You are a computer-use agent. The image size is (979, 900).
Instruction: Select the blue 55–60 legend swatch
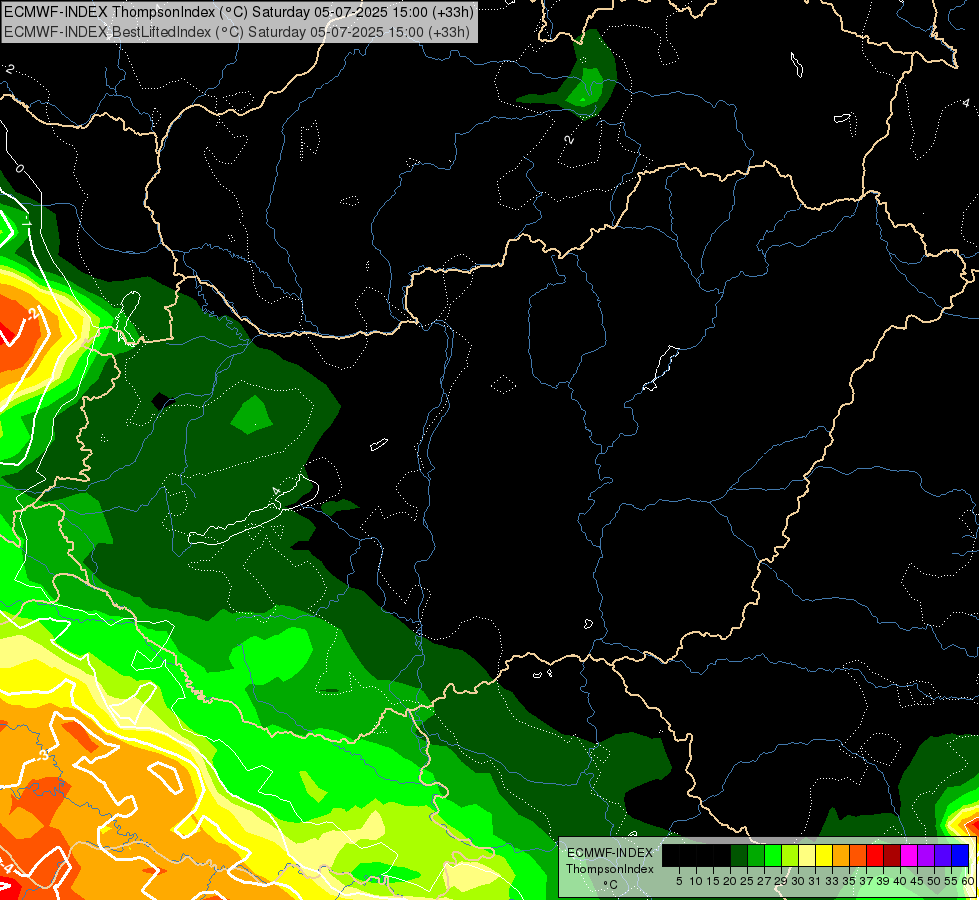point(960,855)
